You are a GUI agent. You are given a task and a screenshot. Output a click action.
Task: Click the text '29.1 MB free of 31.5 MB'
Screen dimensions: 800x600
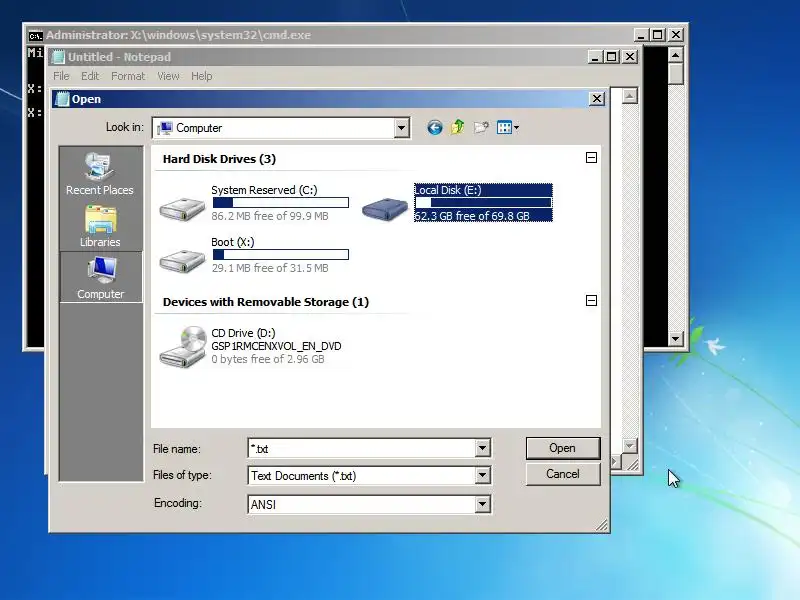(270, 268)
